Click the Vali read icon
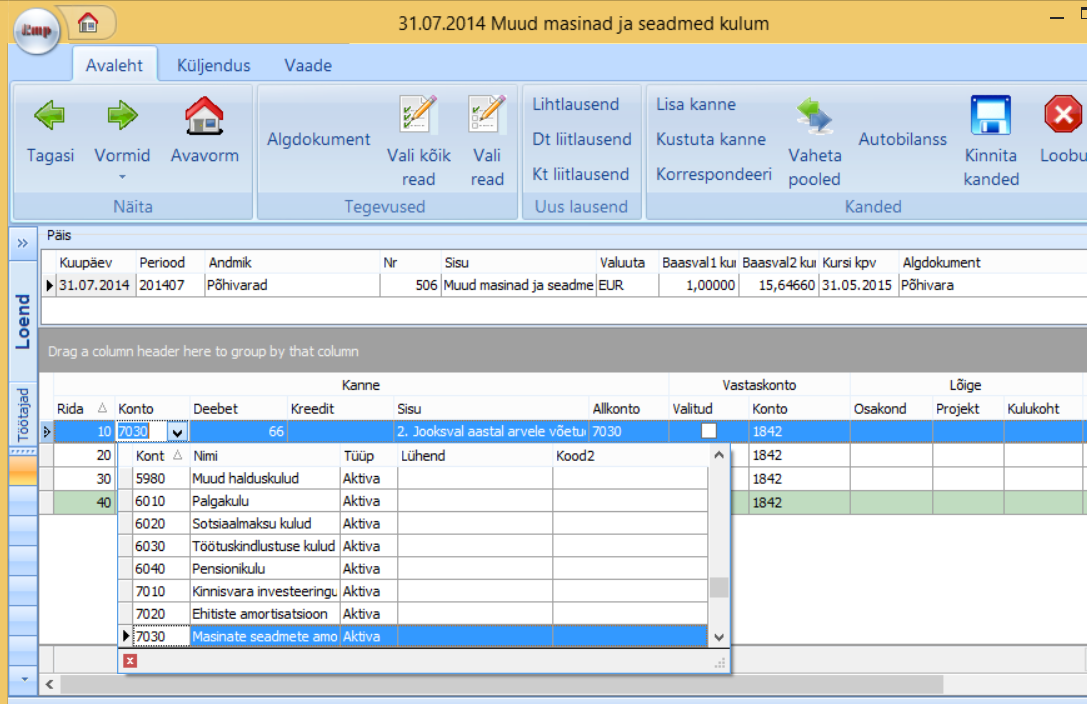The width and height of the screenshot is (1087, 704). tap(487, 115)
